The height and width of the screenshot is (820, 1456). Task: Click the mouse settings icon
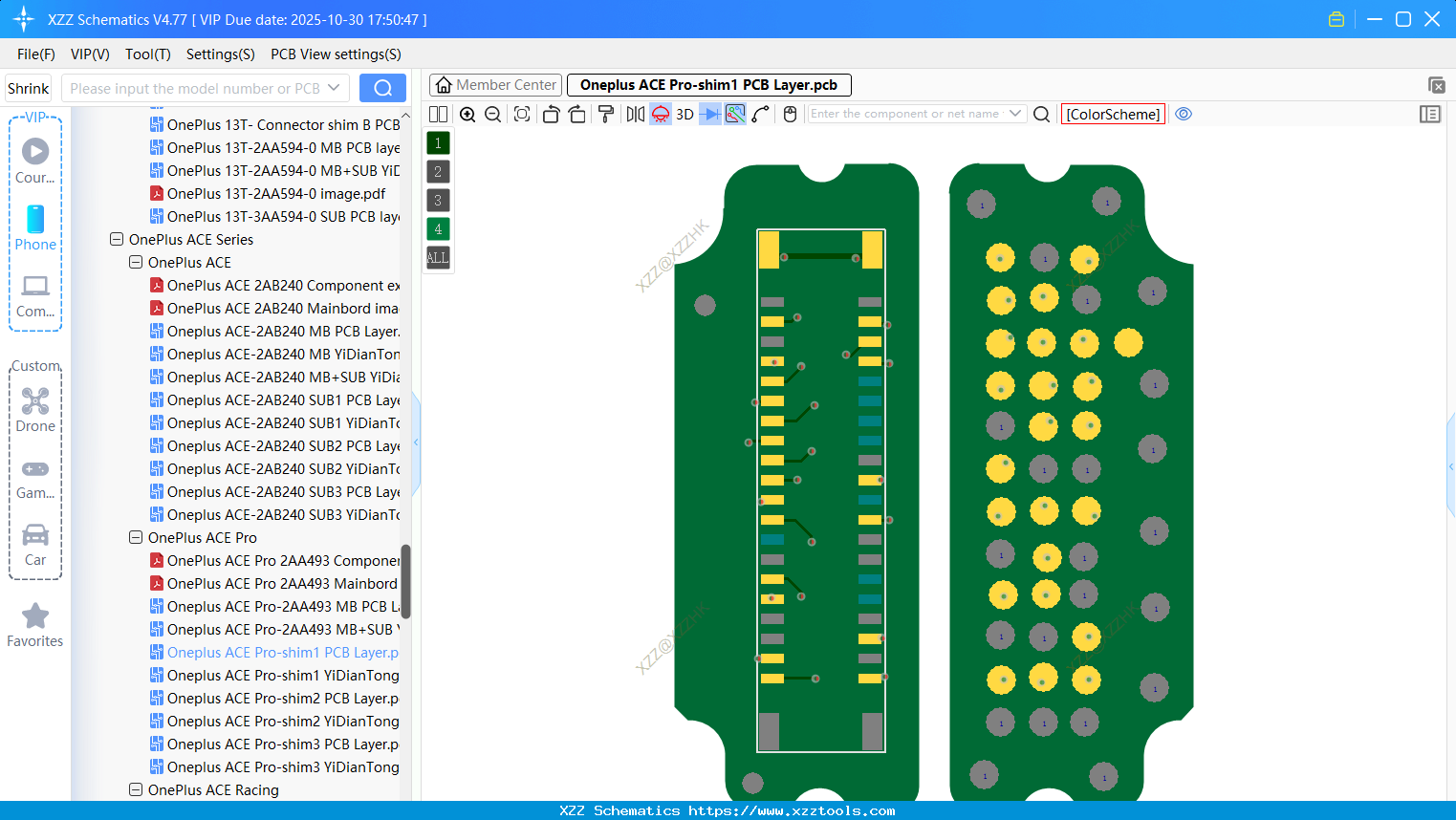[790, 115]
